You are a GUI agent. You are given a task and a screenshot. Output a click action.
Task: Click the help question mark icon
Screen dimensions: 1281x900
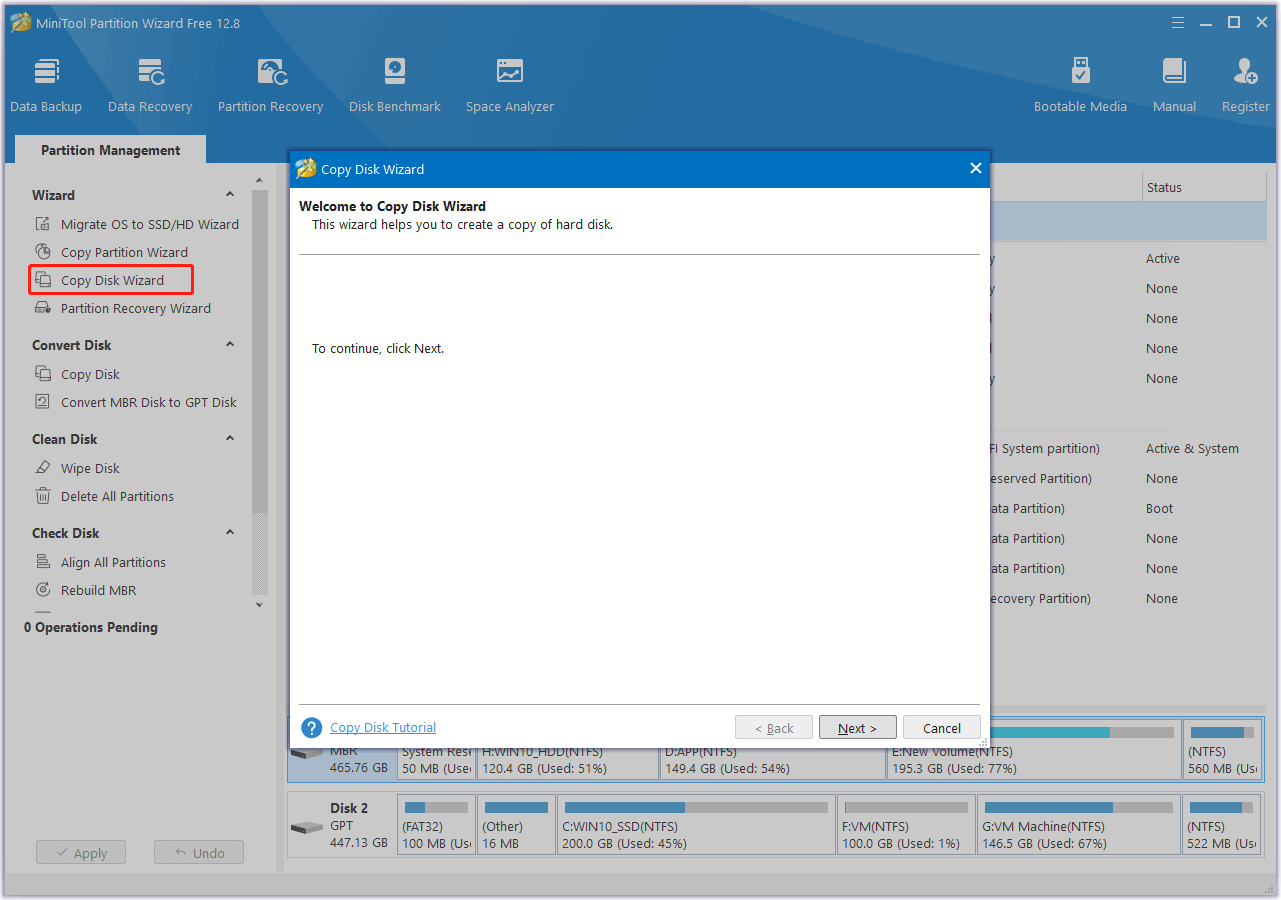311,728
